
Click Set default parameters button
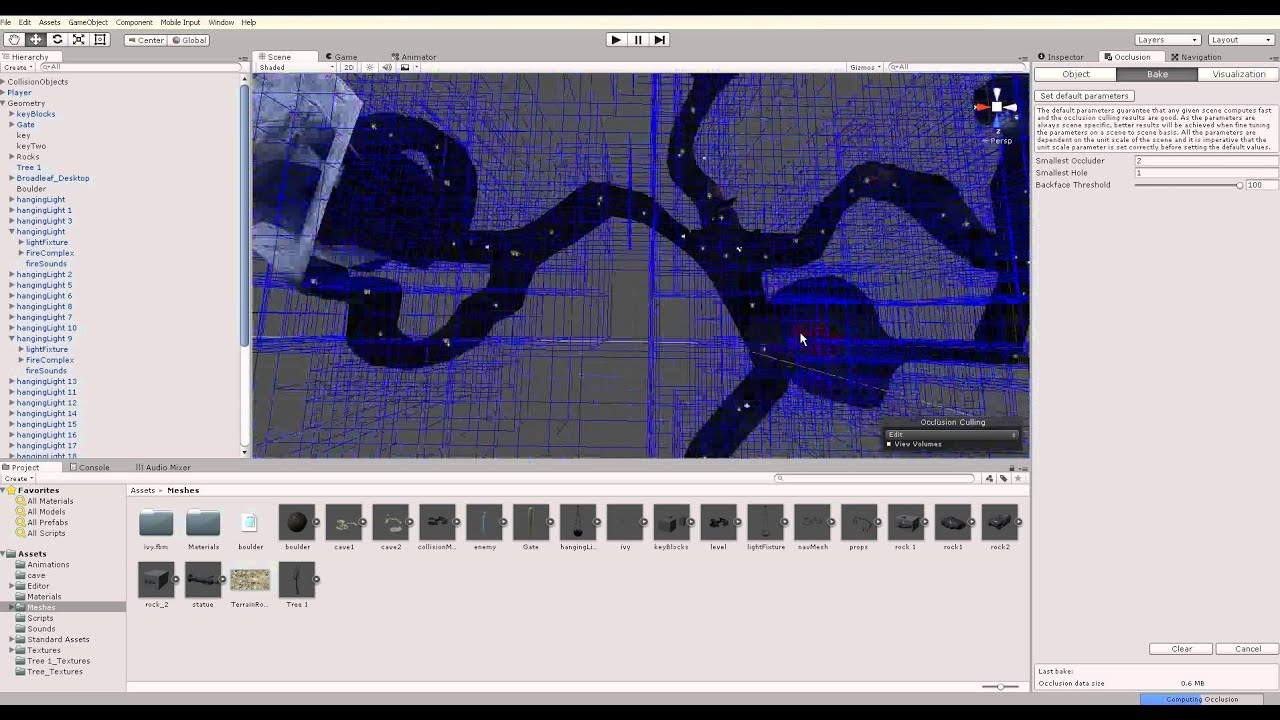point(1084,96)
